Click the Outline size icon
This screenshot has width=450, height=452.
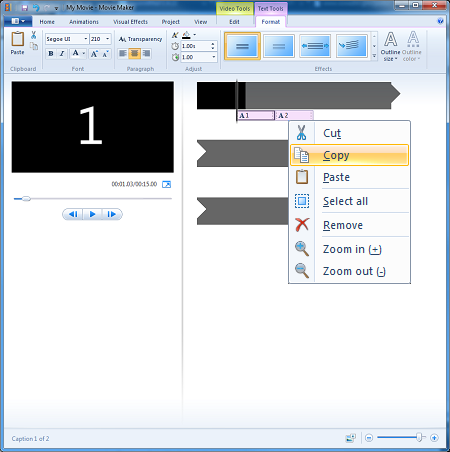coord(390,46)
